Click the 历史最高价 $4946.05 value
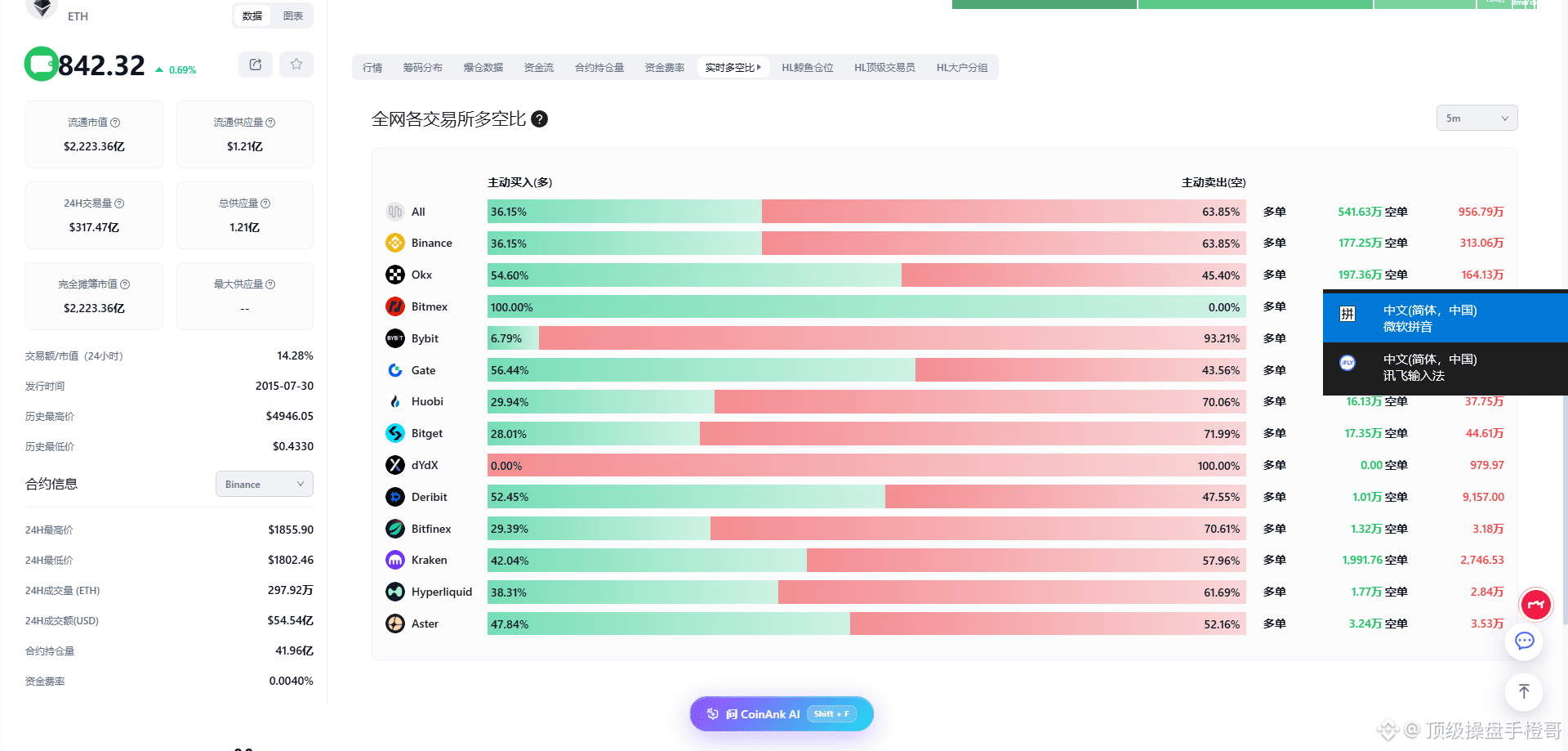Screen dimensions: 1568x751 click(290, 416)
